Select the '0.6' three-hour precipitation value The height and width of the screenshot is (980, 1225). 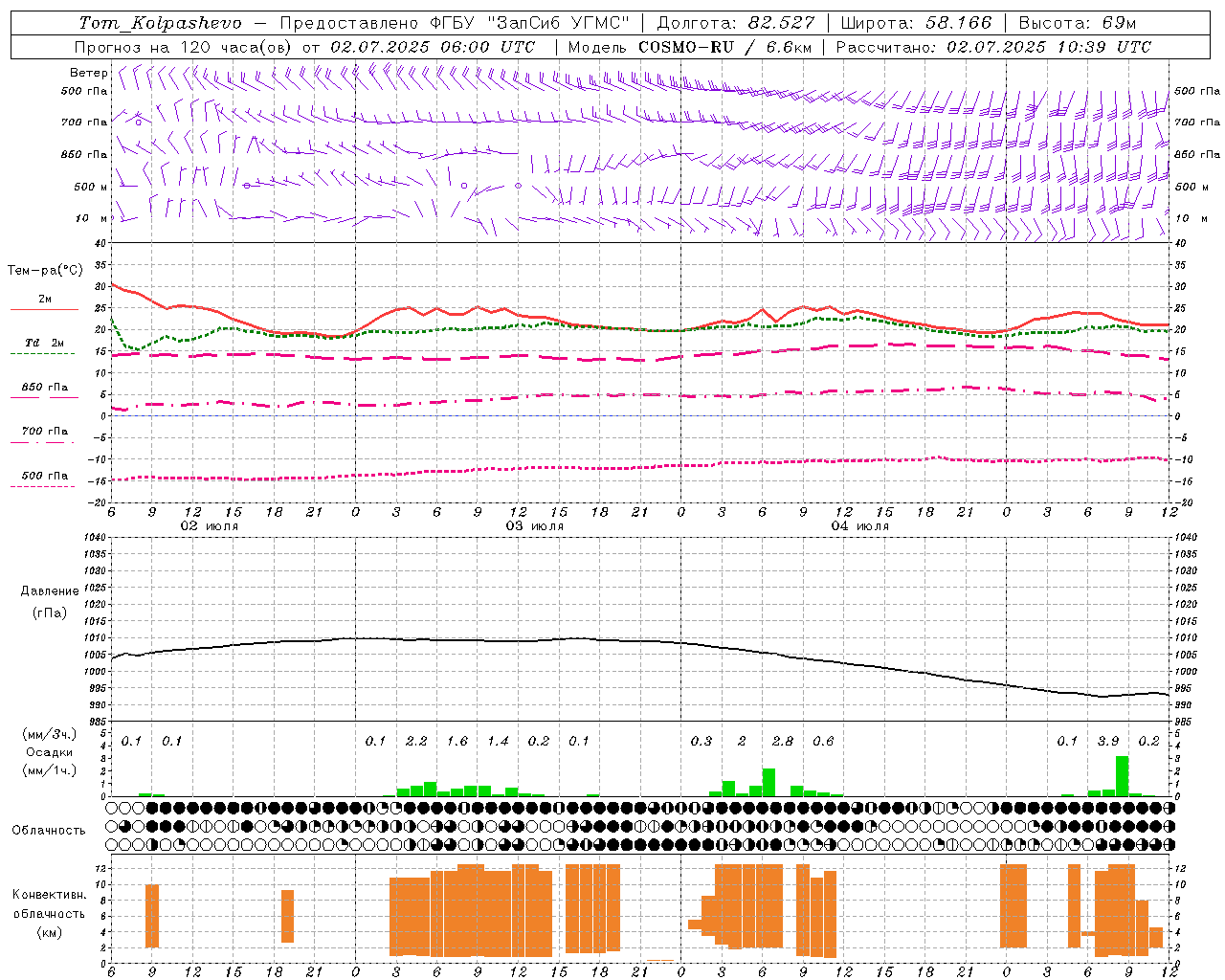pos(823,742)
